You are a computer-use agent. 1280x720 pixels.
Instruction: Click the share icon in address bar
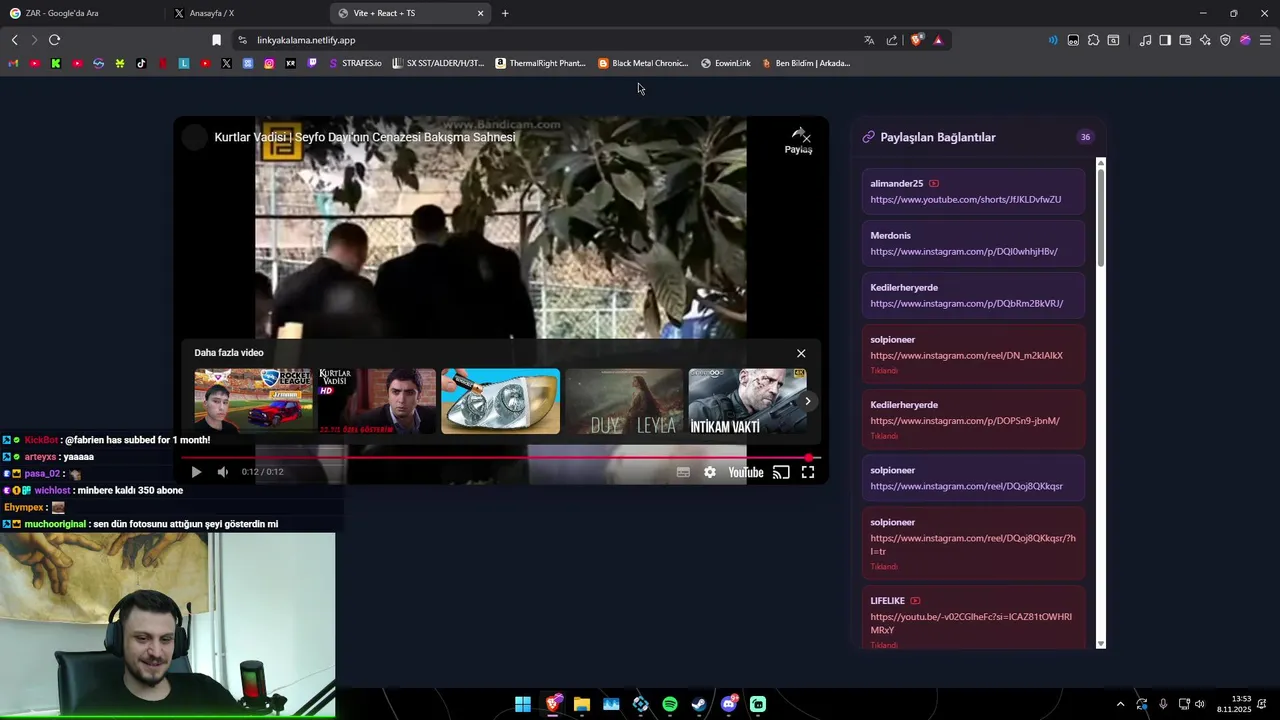(x=892, y=40)
